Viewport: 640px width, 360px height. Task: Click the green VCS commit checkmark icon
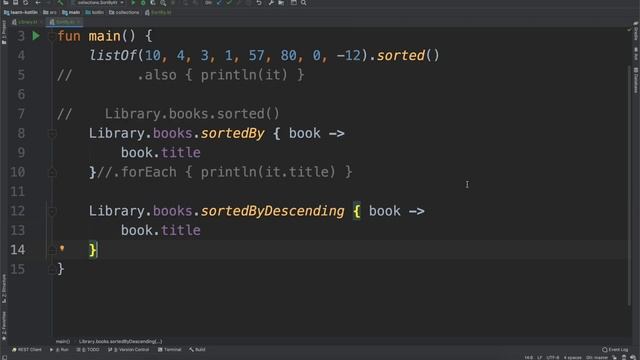point(229,3)
